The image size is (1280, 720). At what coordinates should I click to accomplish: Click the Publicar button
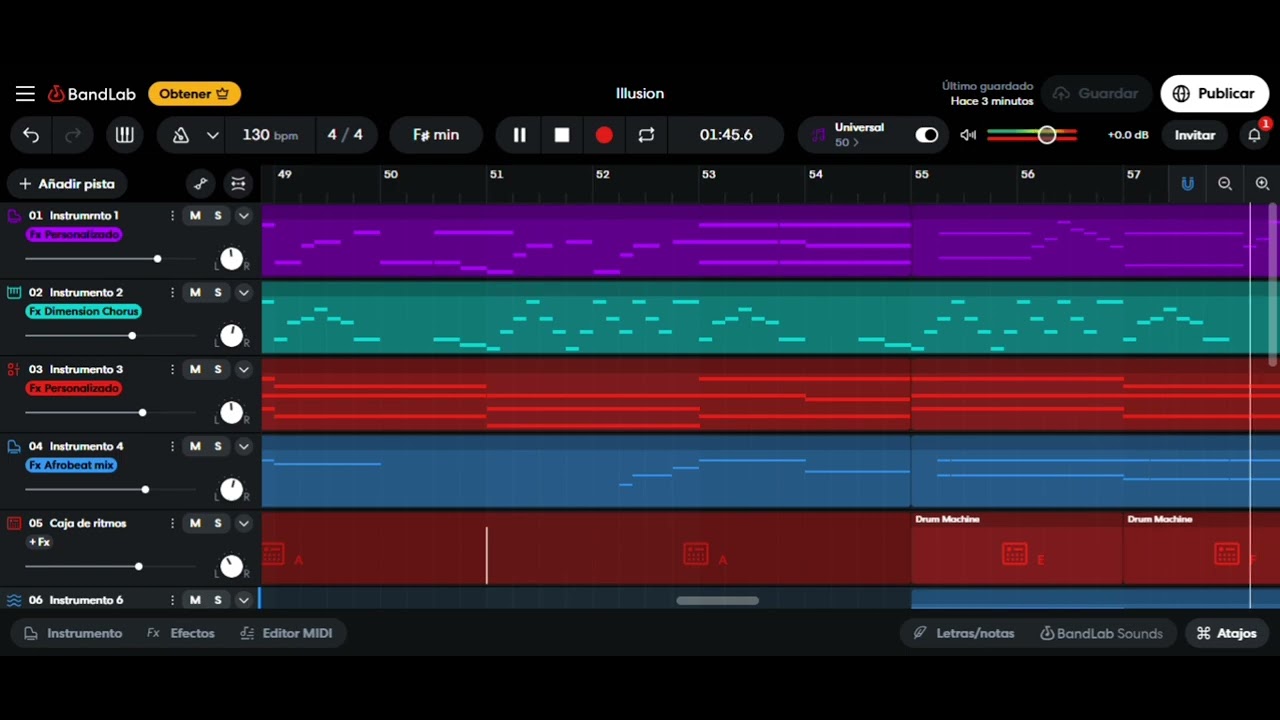tap(1214, 94)
